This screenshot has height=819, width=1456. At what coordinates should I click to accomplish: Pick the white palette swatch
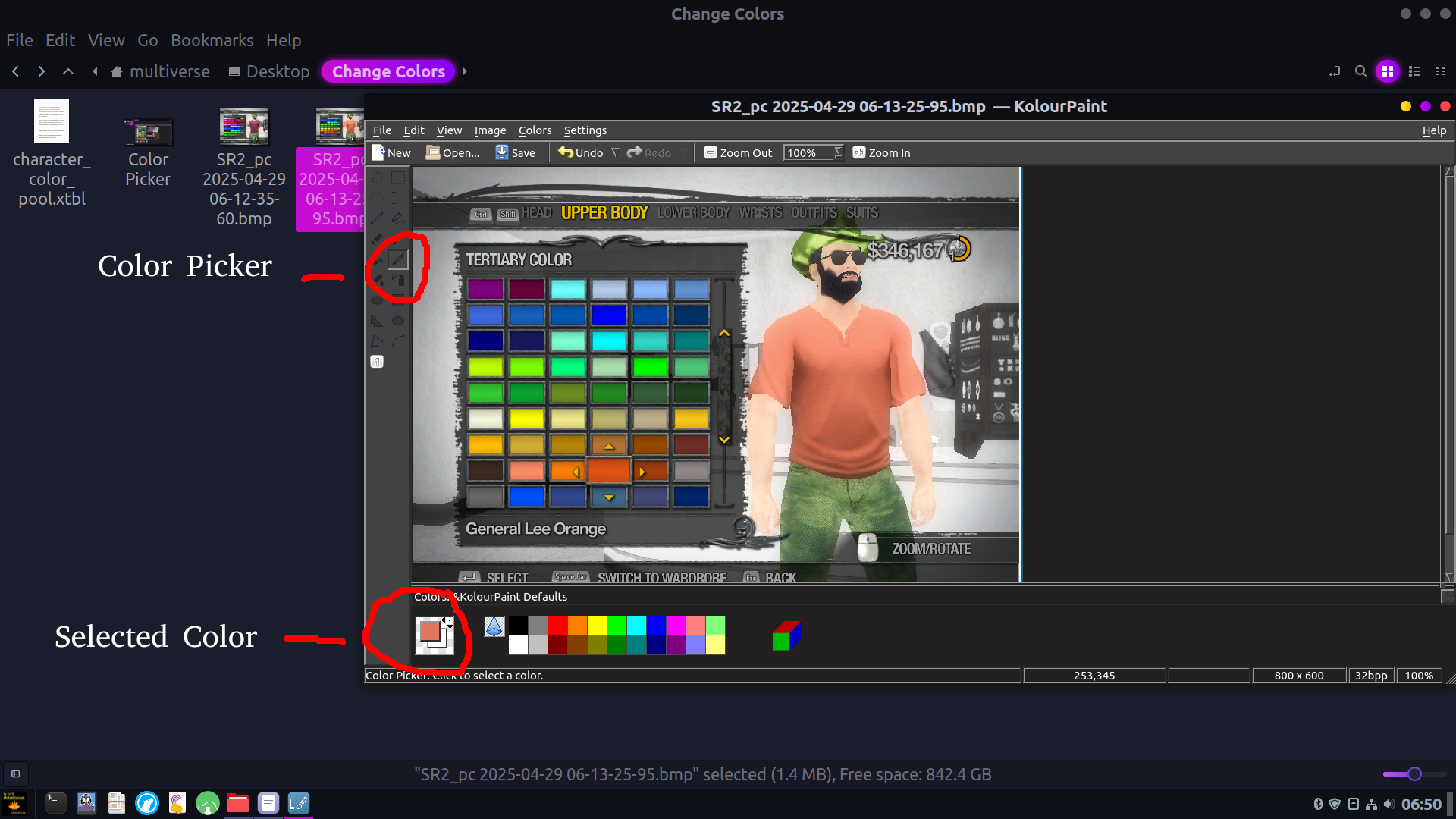(x=519, y=645)
